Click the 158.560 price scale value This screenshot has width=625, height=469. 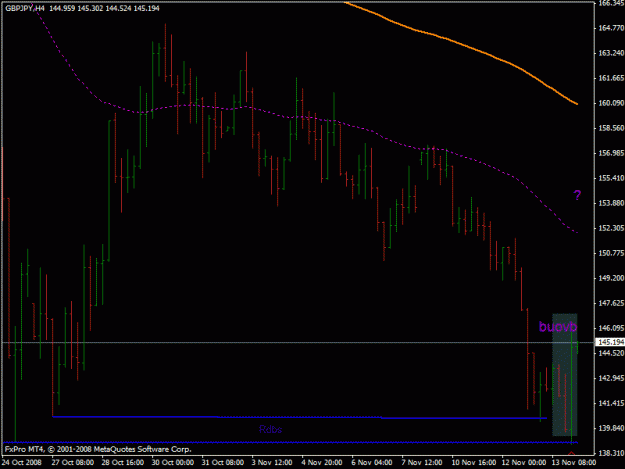(611, 128)
